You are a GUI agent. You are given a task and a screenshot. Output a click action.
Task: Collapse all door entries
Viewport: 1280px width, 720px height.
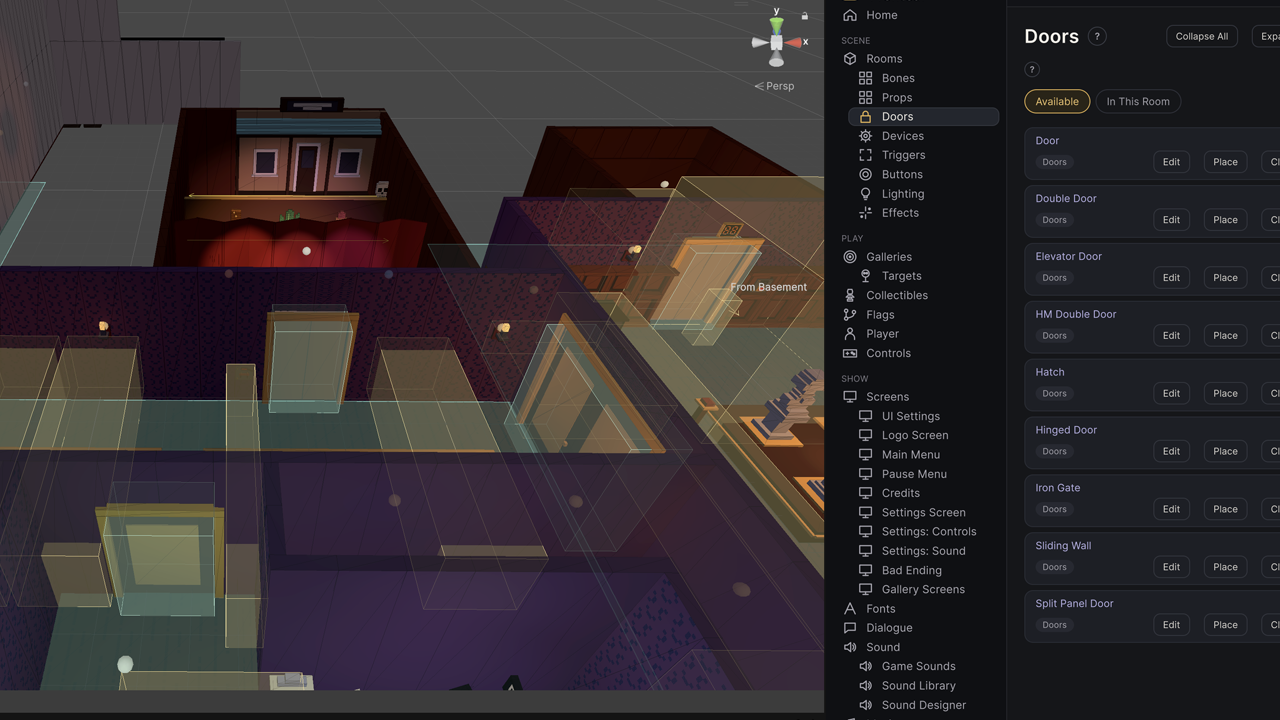tap(1202, 36)
